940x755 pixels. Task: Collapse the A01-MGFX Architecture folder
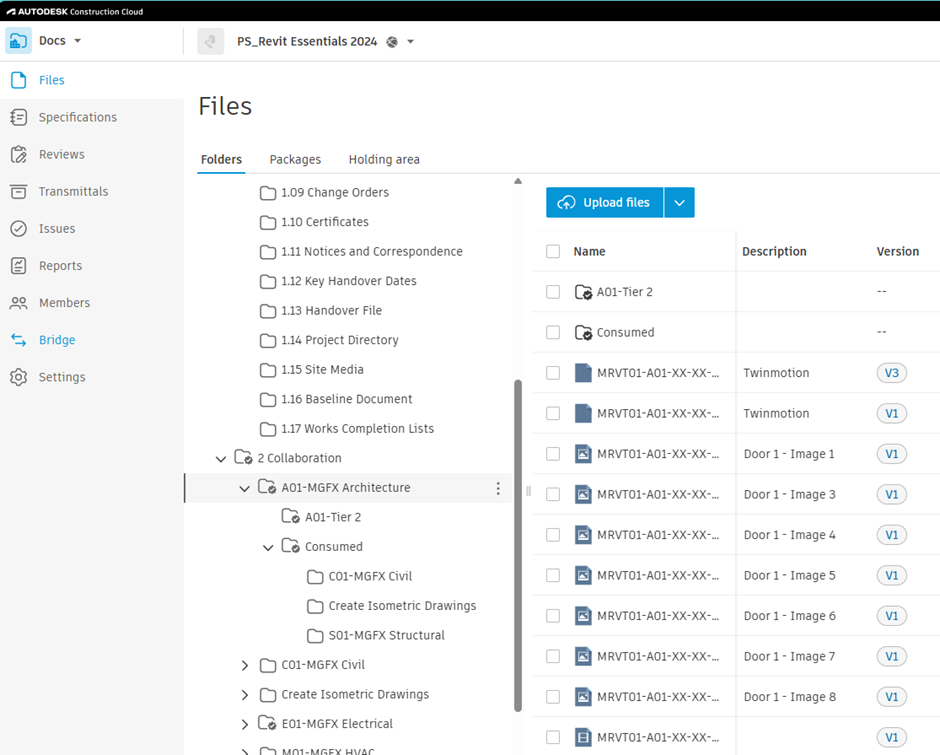245,488
